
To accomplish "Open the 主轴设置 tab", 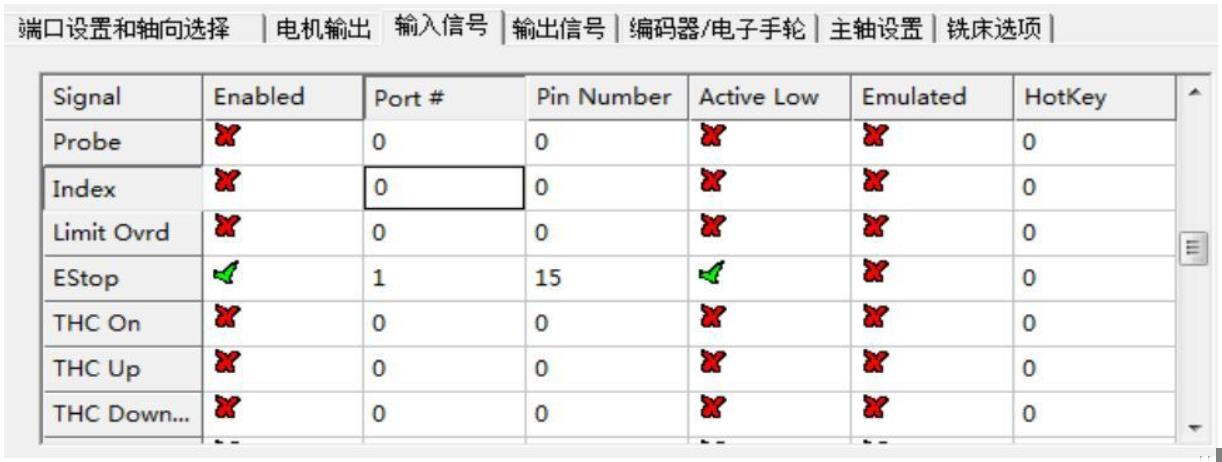I will [x=875, y=29].
